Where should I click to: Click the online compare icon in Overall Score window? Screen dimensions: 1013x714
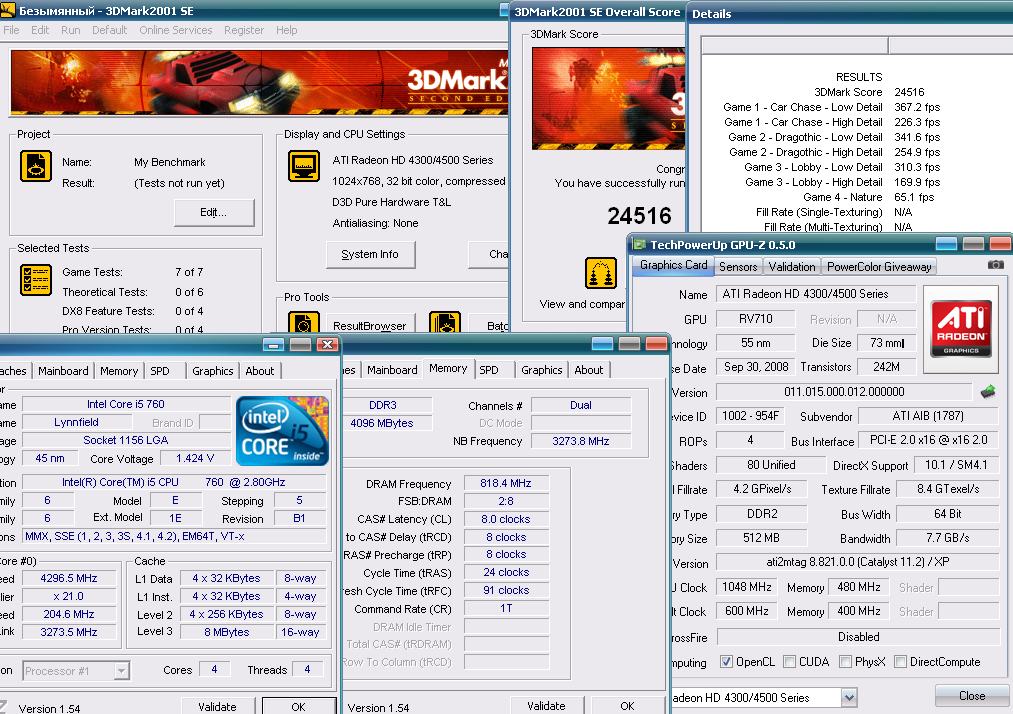[601, 272]
